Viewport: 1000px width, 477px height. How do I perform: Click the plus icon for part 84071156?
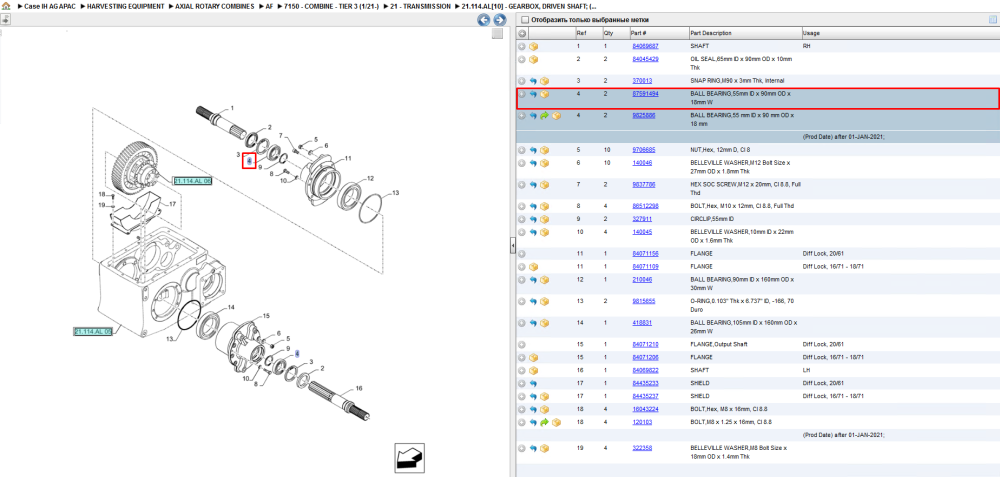pos(522,254)
